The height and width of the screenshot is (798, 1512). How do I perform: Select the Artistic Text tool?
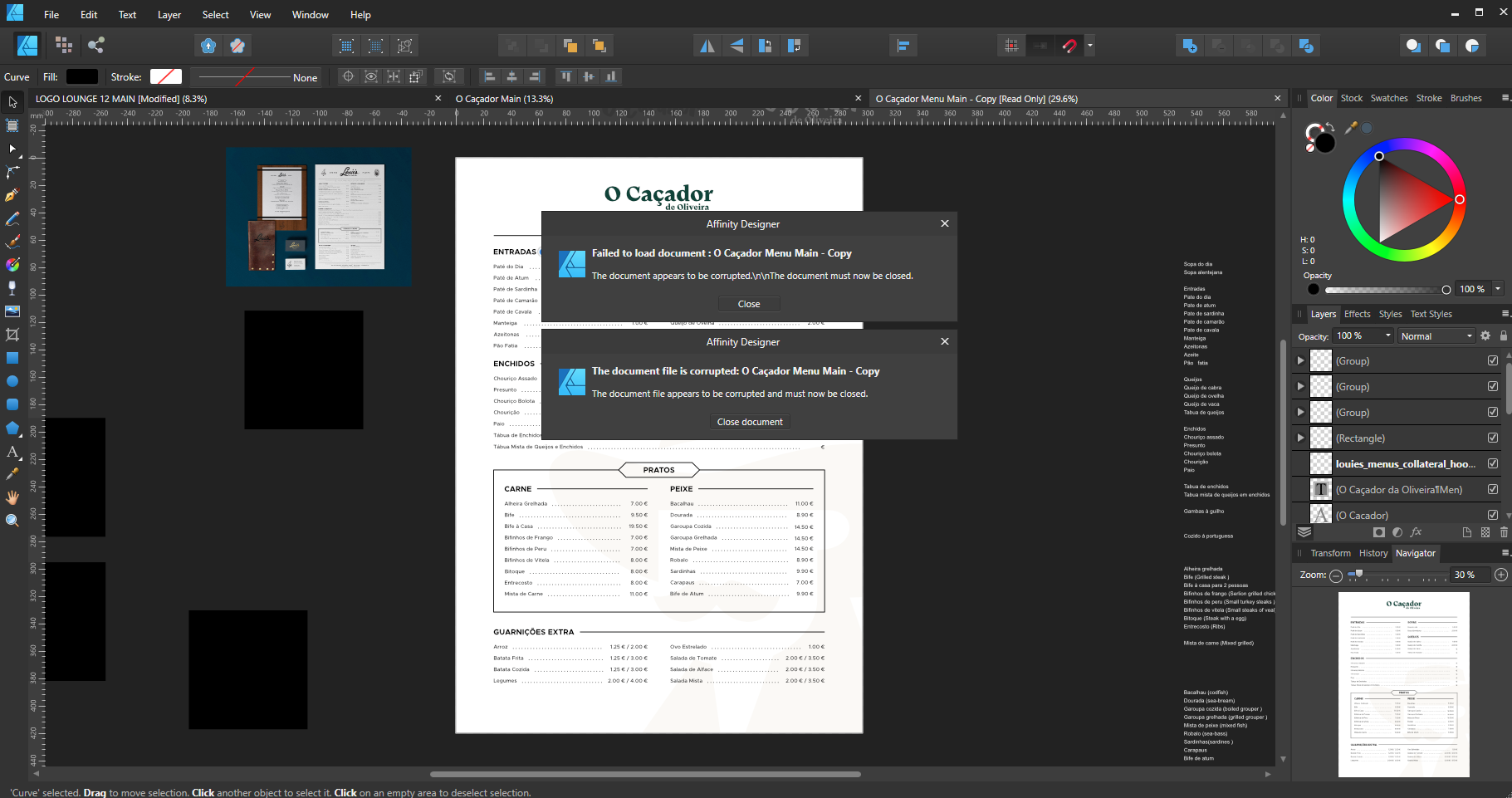tap(12, 452)
